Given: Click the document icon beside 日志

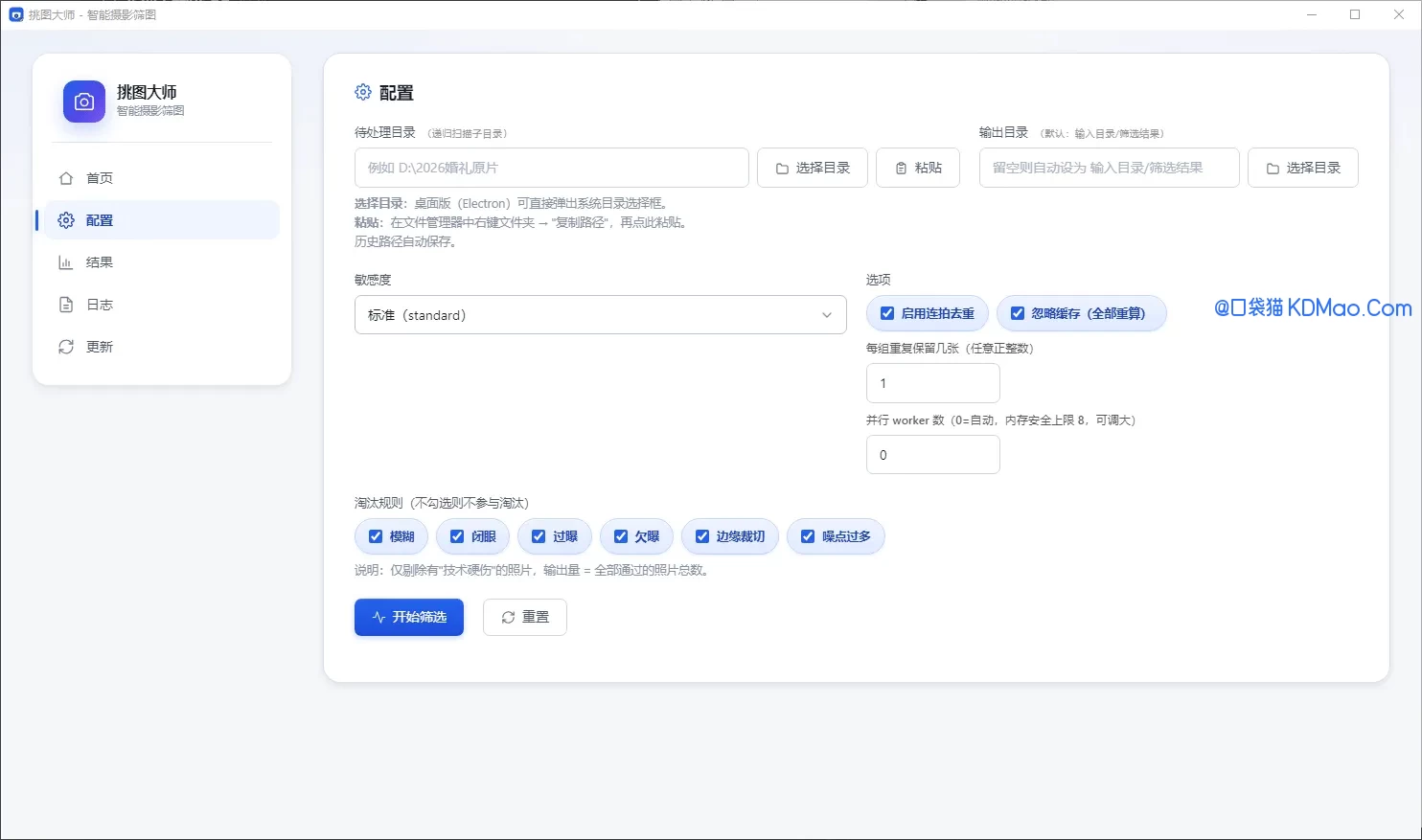Looking at the screenshot, I should 66,305.
